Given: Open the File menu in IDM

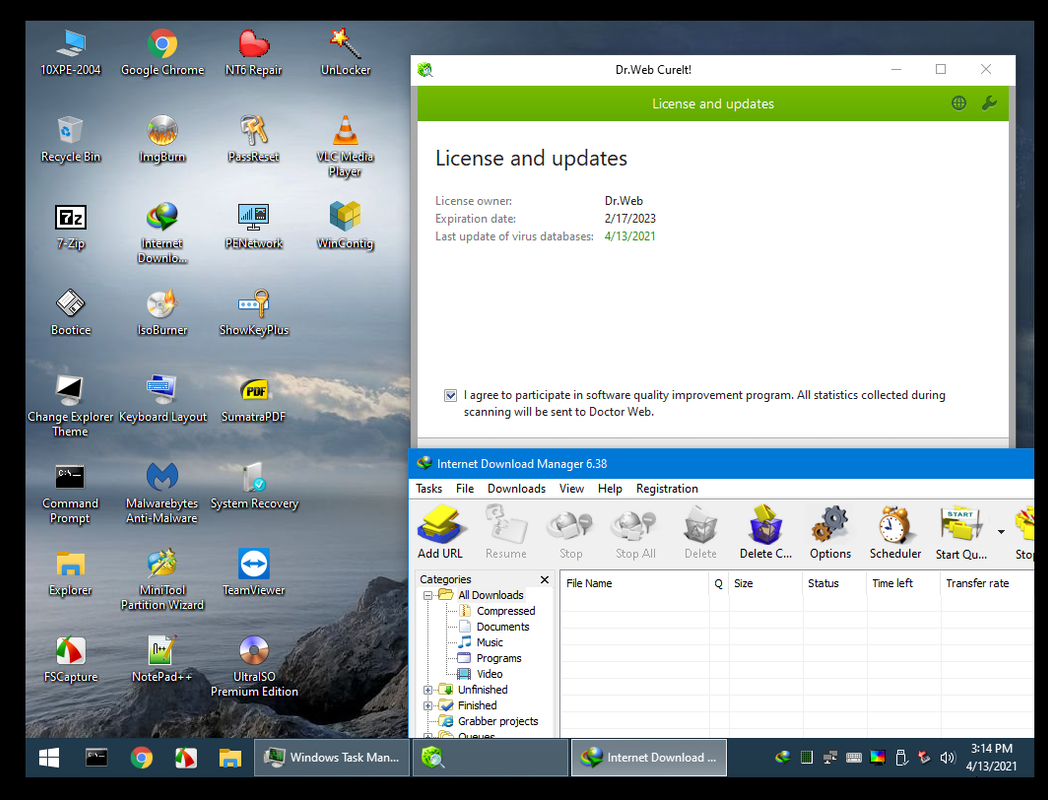Looking at the screenshot, I should coord(465,489).
